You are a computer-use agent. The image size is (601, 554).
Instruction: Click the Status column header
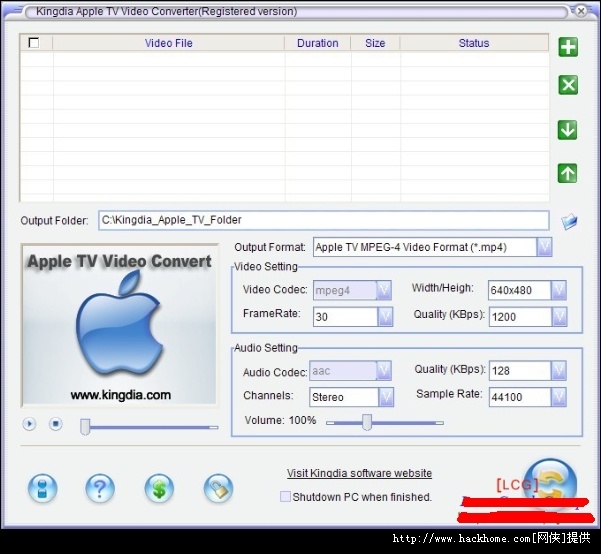coord(474,43)
